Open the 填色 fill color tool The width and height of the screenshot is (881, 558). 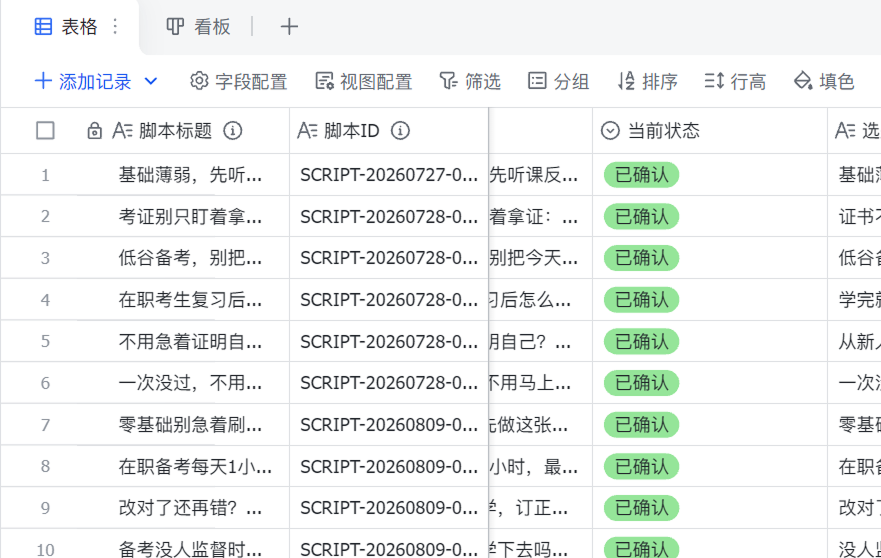coord(824,81)
